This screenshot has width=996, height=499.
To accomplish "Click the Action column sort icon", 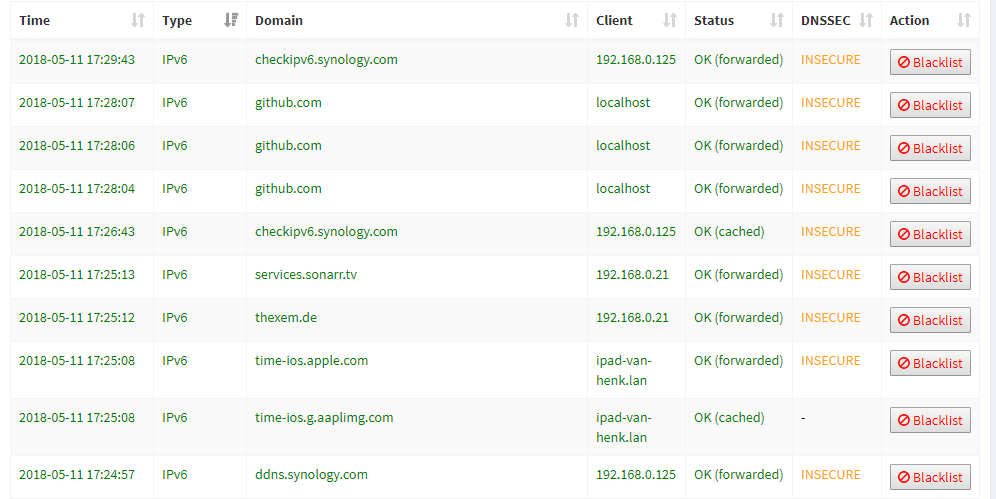I will 963,20.
